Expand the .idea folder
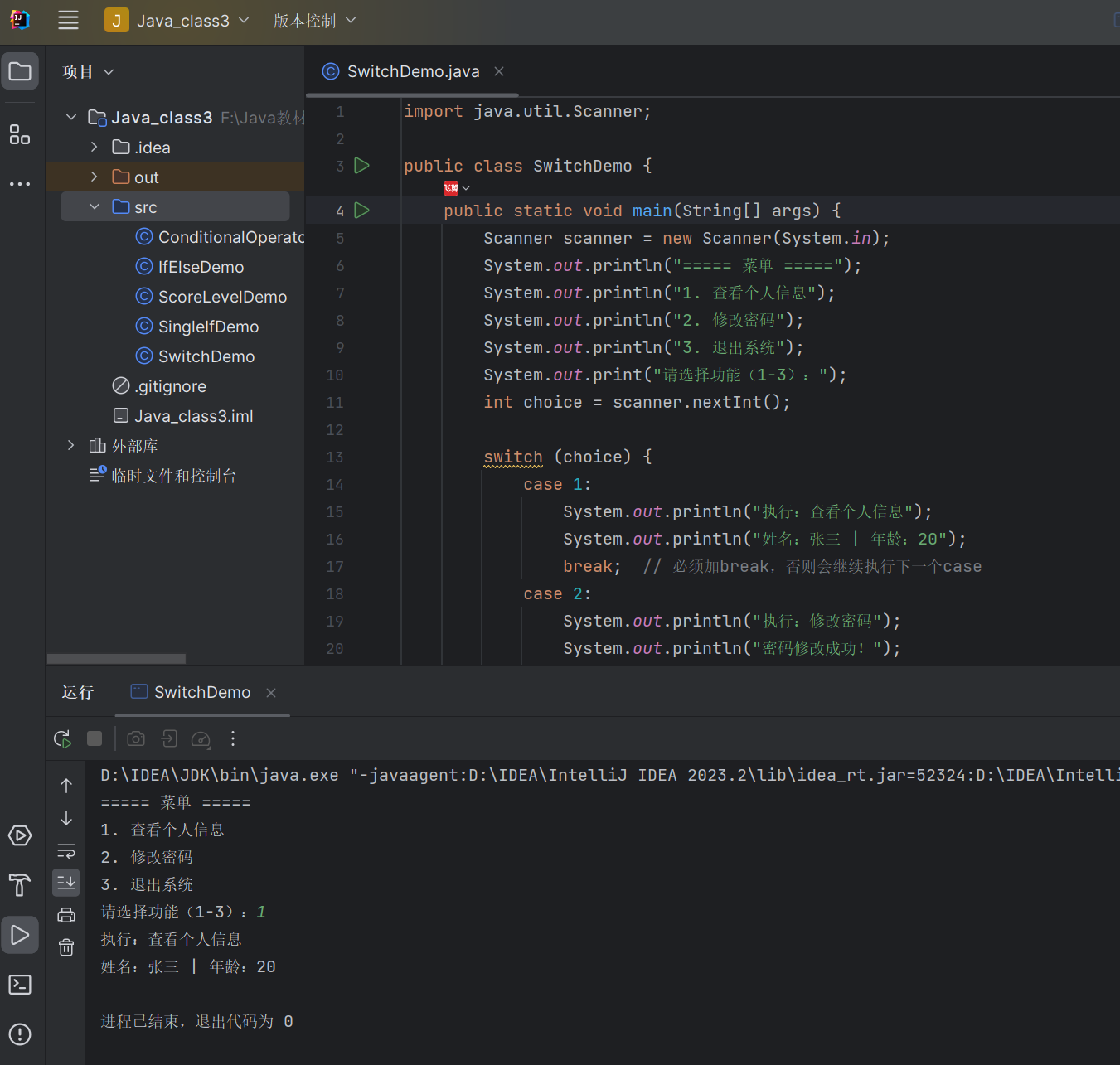The width and height of the screenshot is (1120, 1065). [x=95, y=148]
